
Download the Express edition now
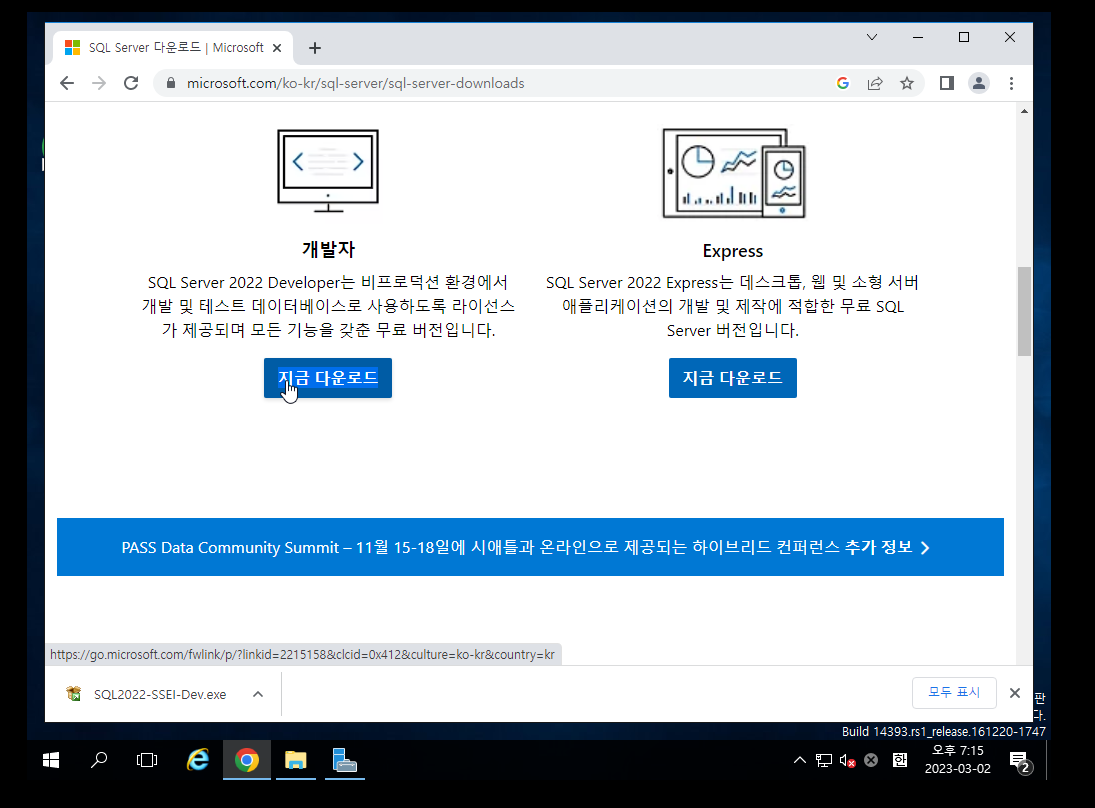pos(733,378)
